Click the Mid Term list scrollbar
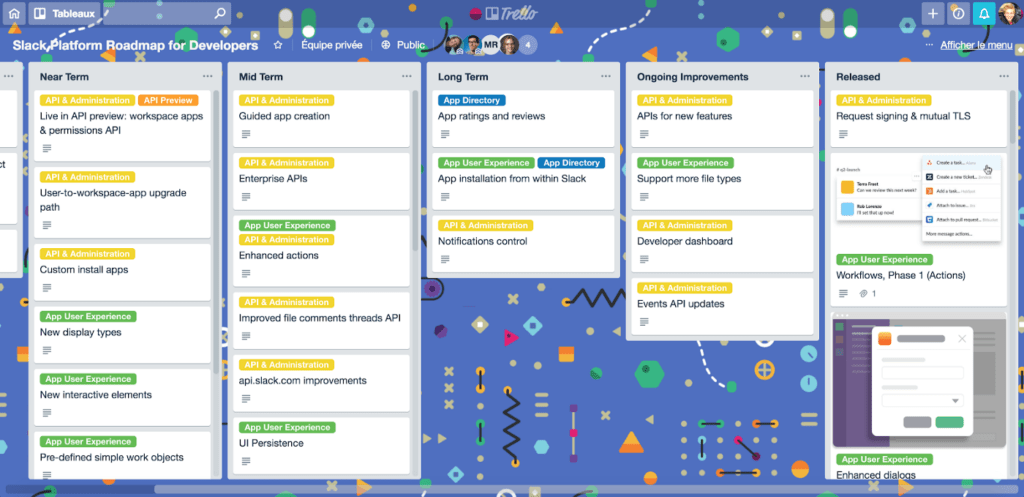 [415, 170]
